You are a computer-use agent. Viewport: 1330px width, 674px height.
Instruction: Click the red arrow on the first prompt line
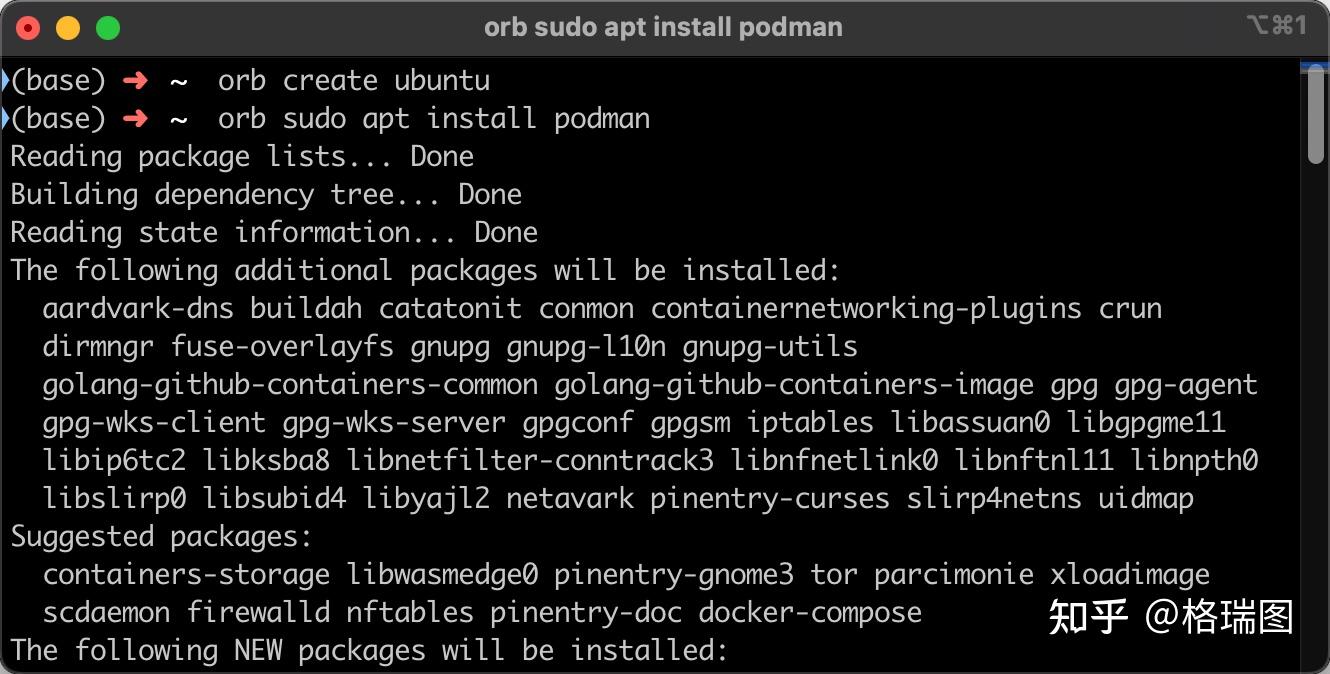(x=135, y=80)
